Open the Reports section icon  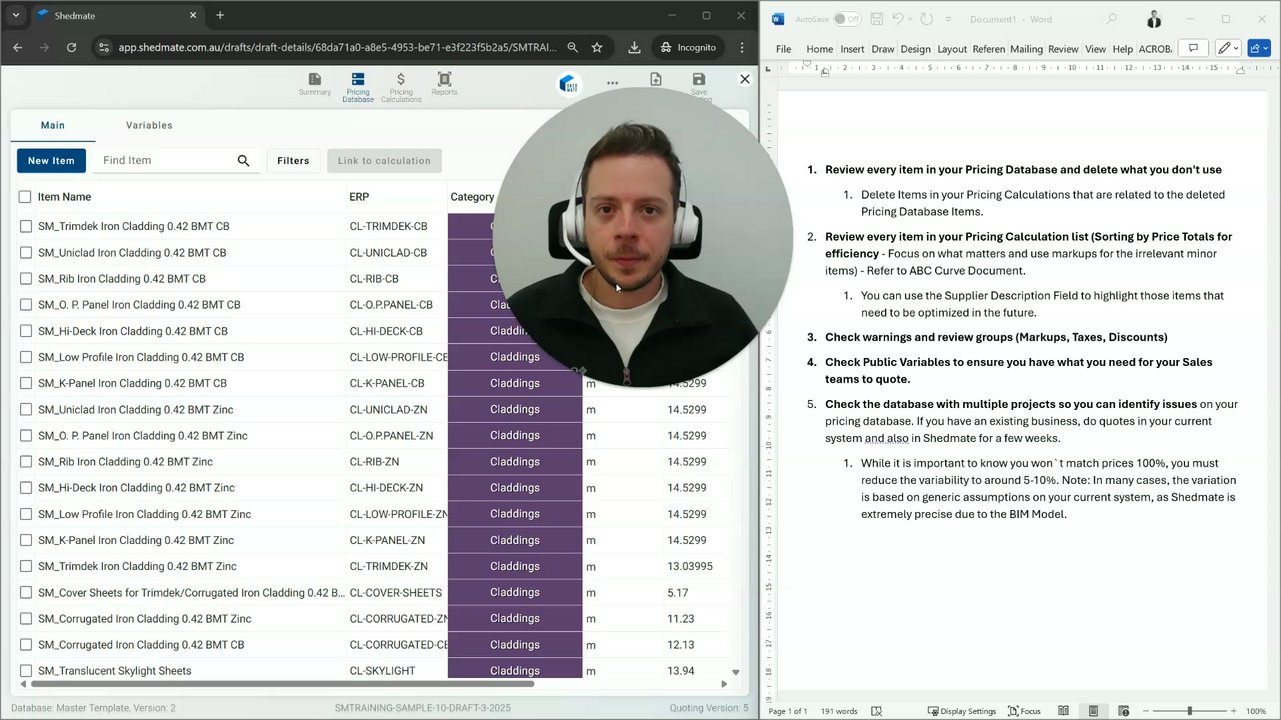pos(444,84)
